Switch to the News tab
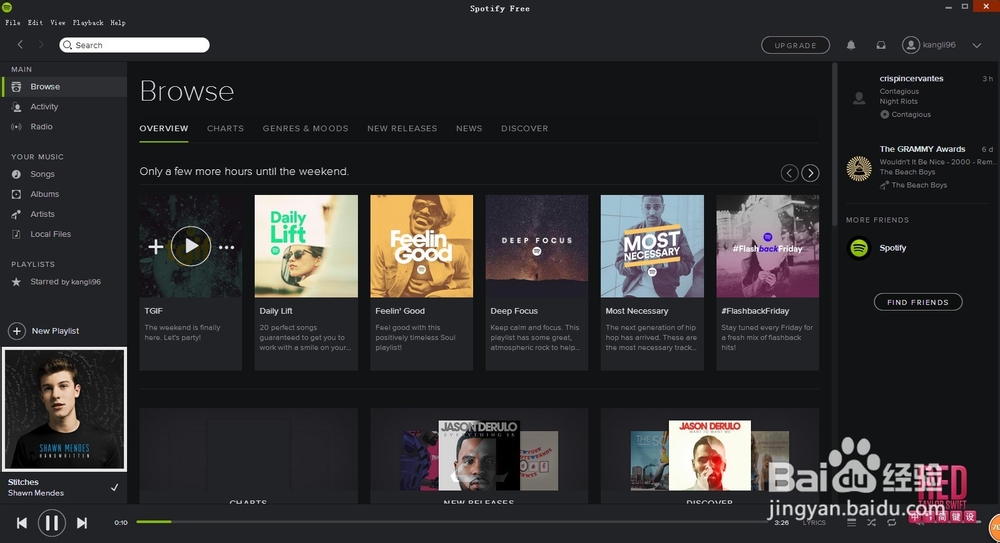1000x543 pixels. pyautogui.click(x=469, y=128)
